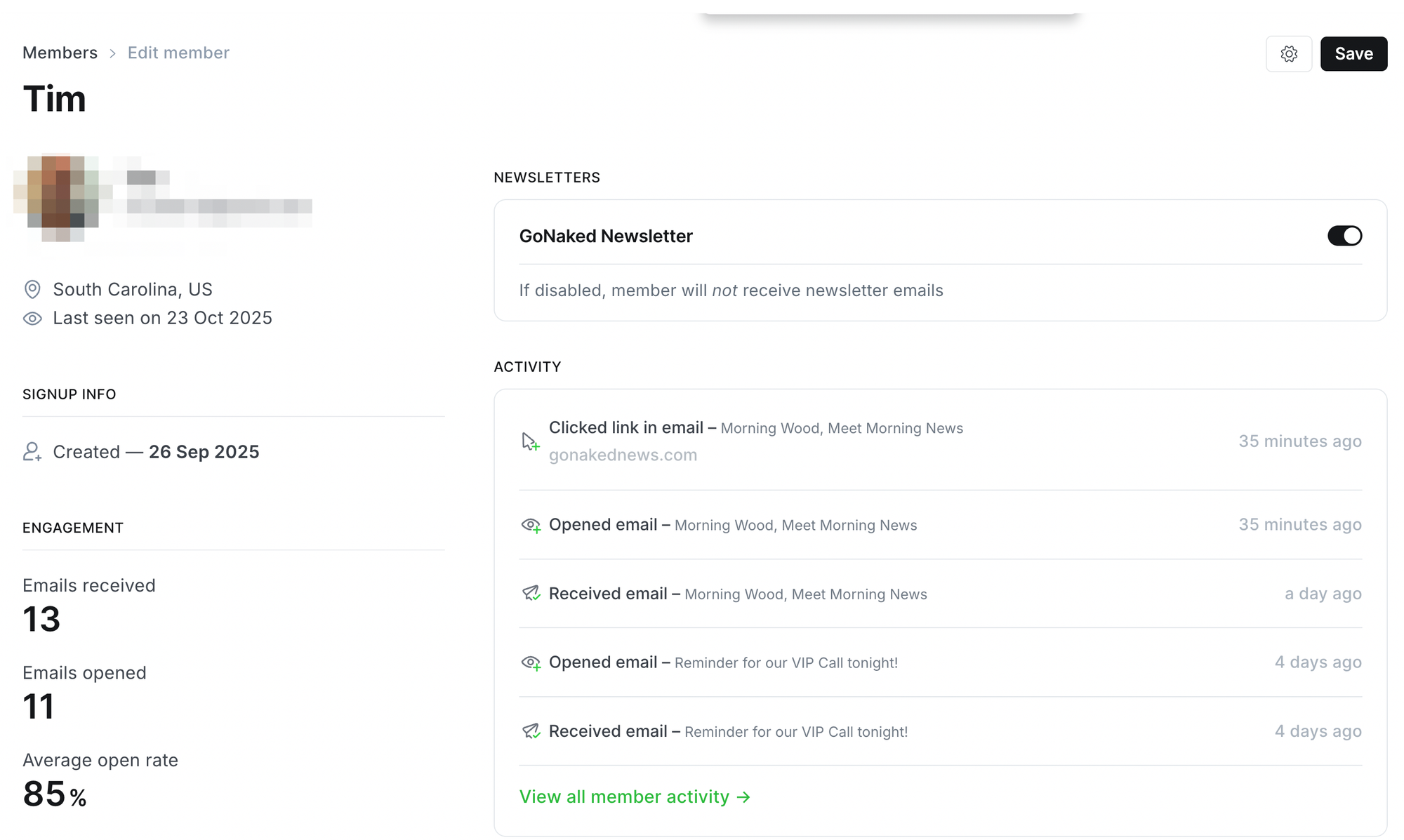Screen dimensions: 1404x840
Task: Open View all member activity link
Action: click(x=635, y=797)
